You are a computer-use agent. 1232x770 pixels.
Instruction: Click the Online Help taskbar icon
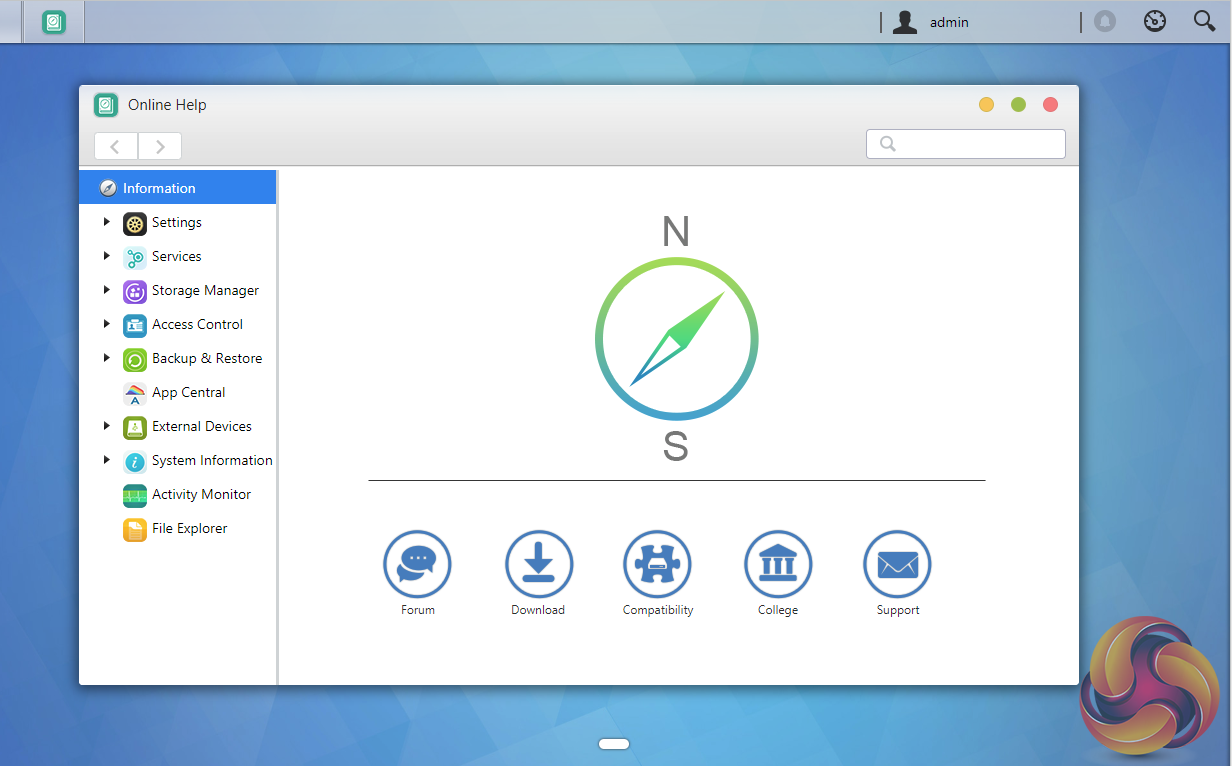[x=54, y=22]
